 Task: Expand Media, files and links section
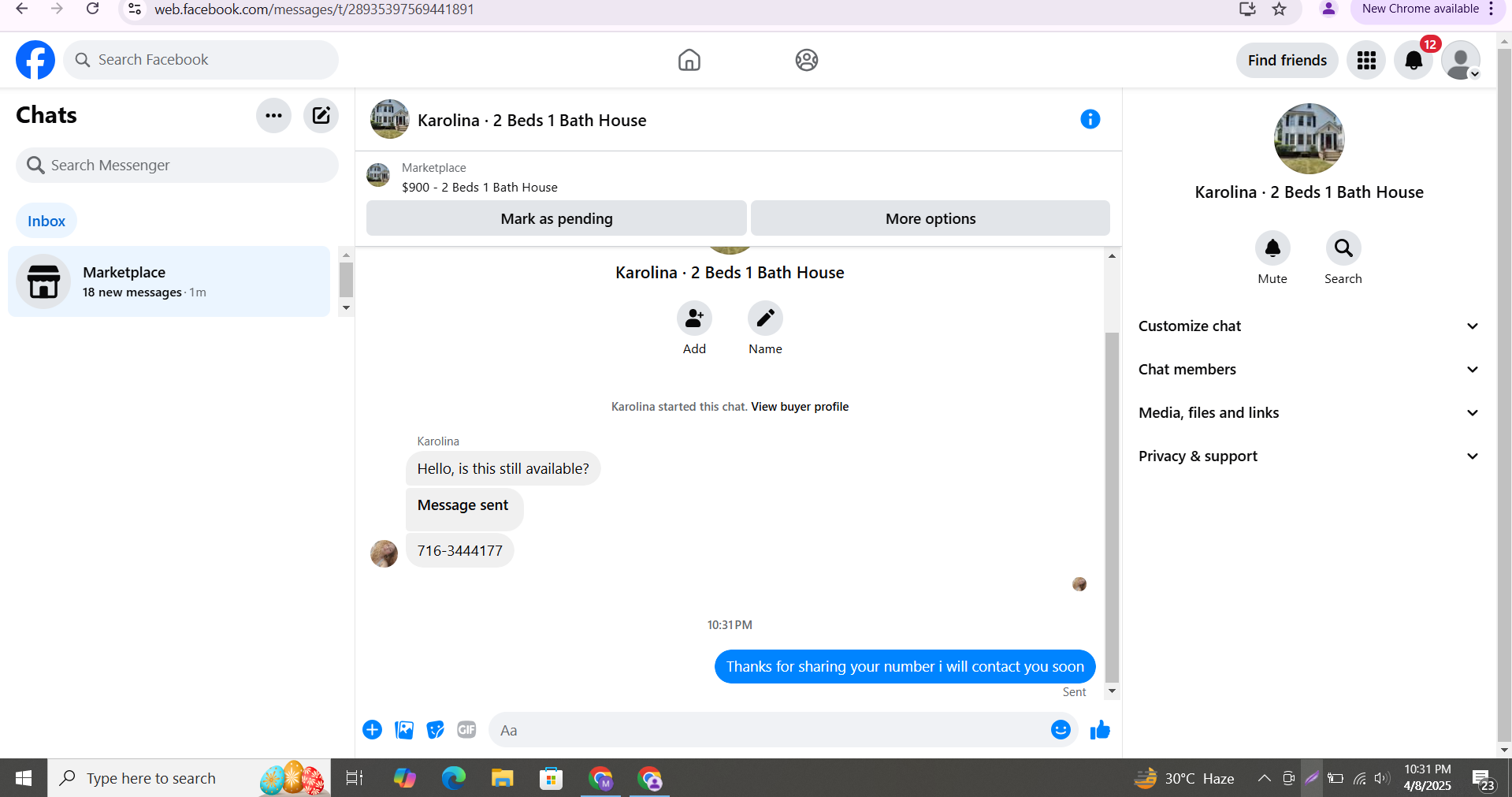point(1309,413)
